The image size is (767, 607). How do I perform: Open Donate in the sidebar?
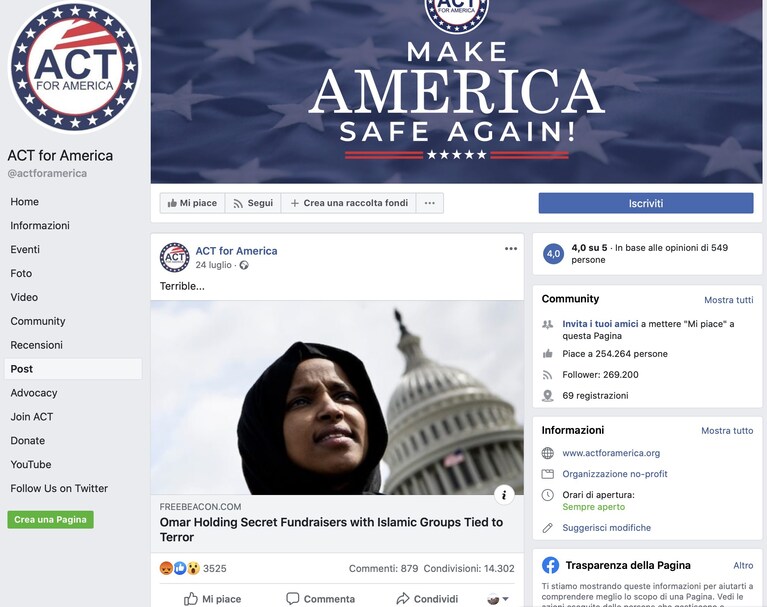click(x=27, y=441)
